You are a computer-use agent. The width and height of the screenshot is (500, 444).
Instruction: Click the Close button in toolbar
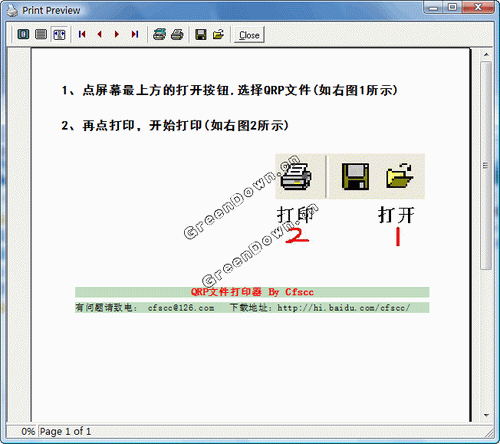point(249,35)
